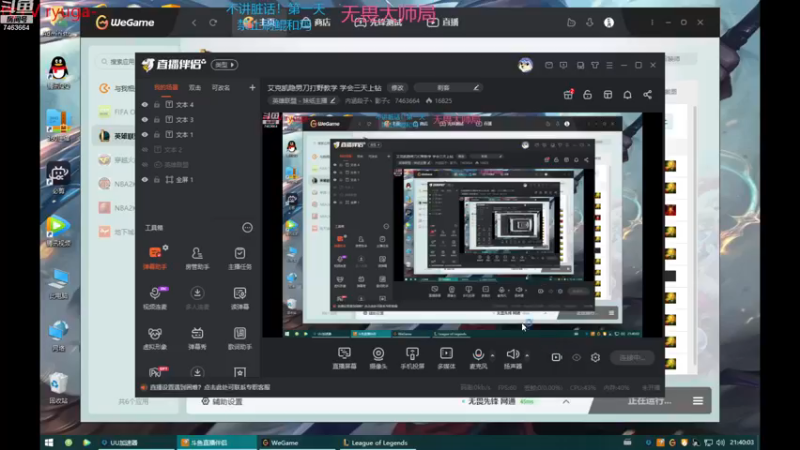Open the 主播任务 streamer tasks tool
Image resolution: width=800 pixels, height=450 pixels.
coord(240,258)
